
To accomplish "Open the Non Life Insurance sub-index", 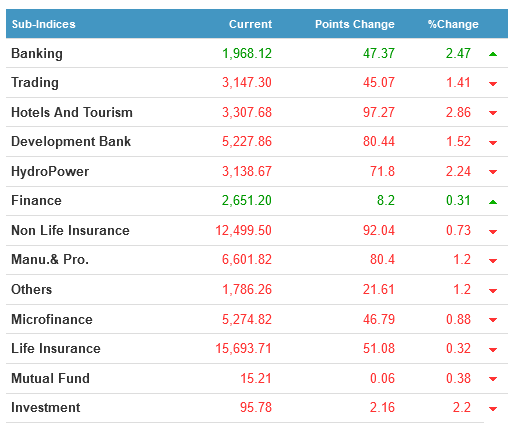I will (x=70, y=230).
